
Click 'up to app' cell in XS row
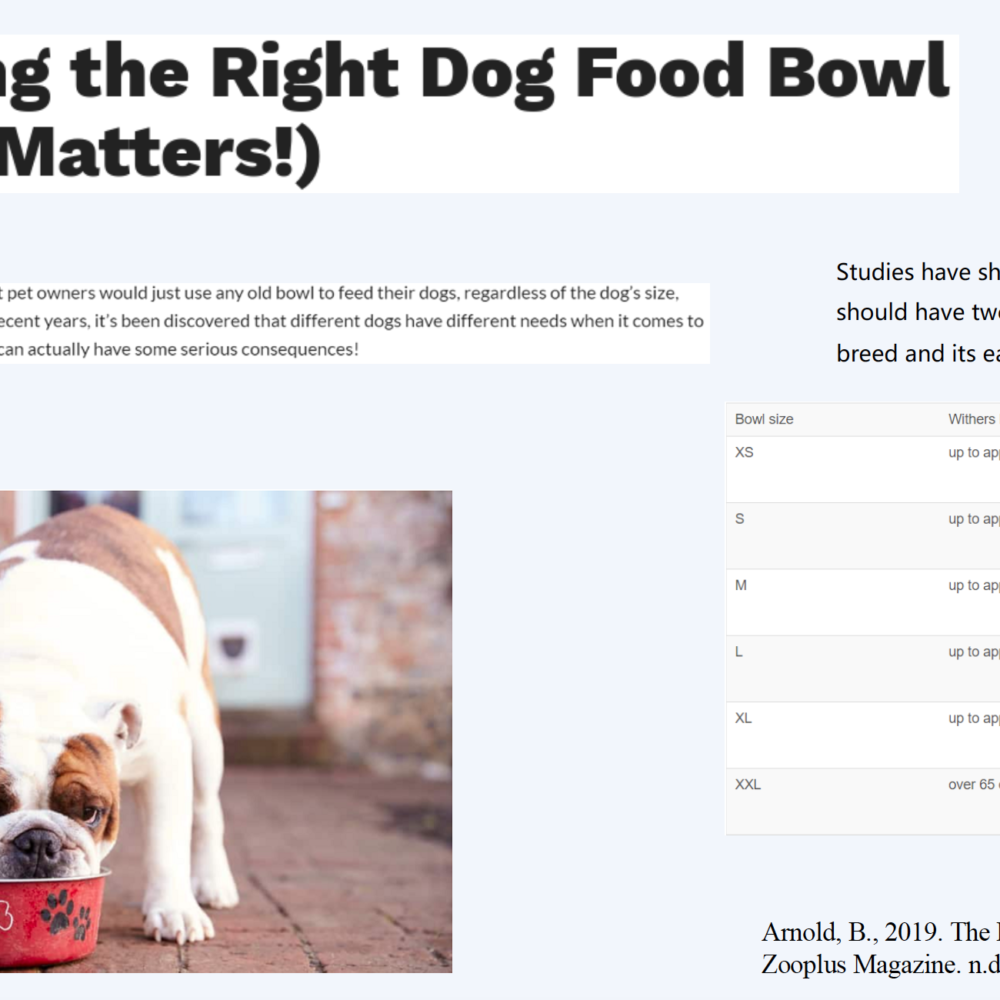tap(973, 452)
